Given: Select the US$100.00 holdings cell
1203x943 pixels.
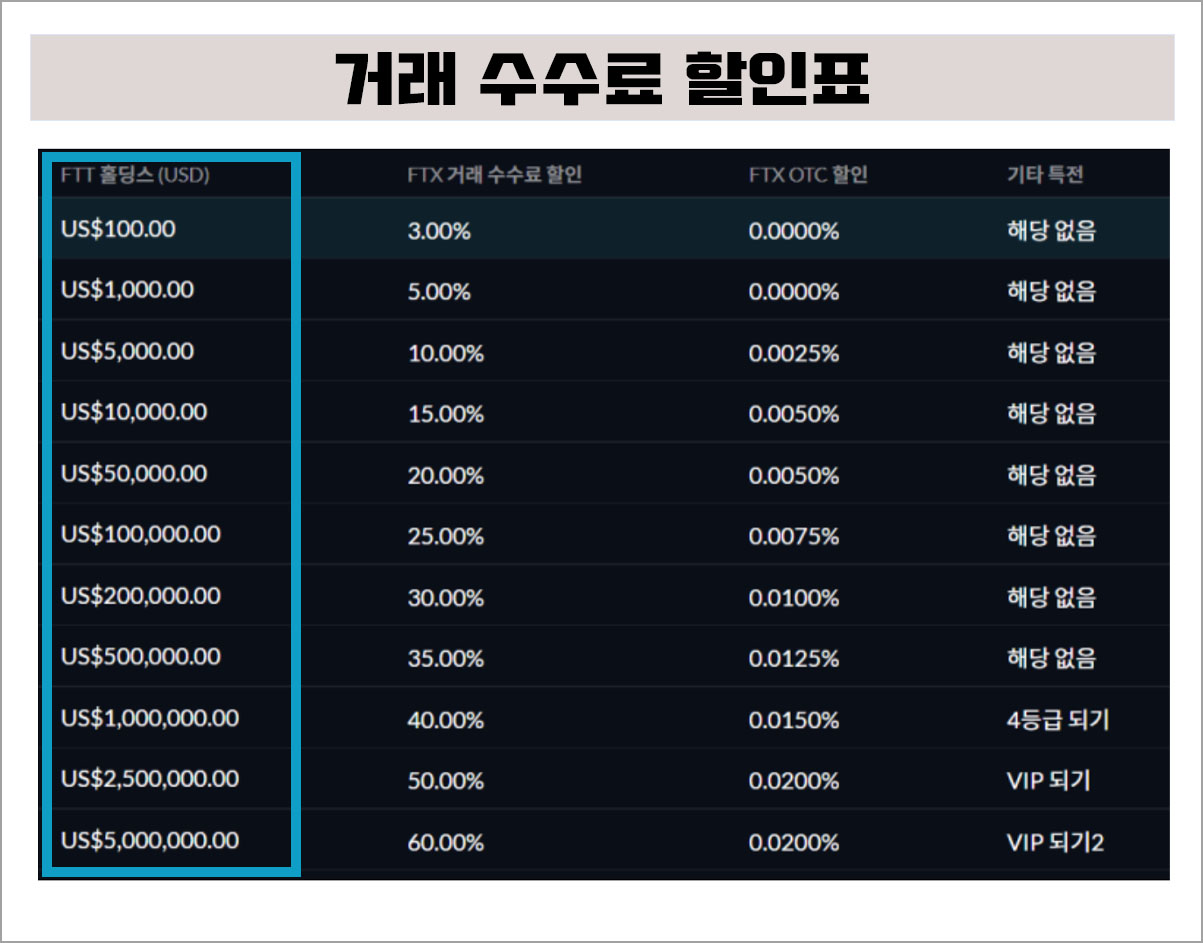Looking at the screenshot, I should [118, 229].
